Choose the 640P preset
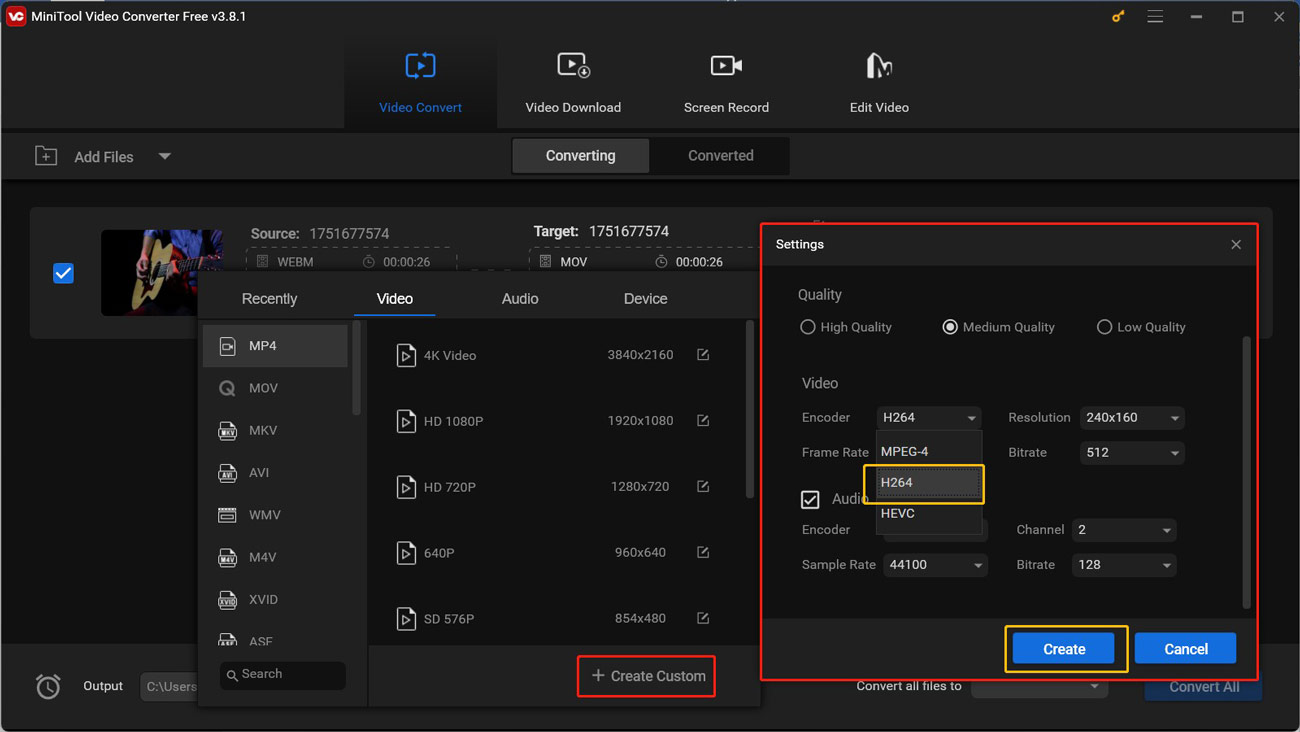This screenshot has height=732, width=1300. click(555, 553)
